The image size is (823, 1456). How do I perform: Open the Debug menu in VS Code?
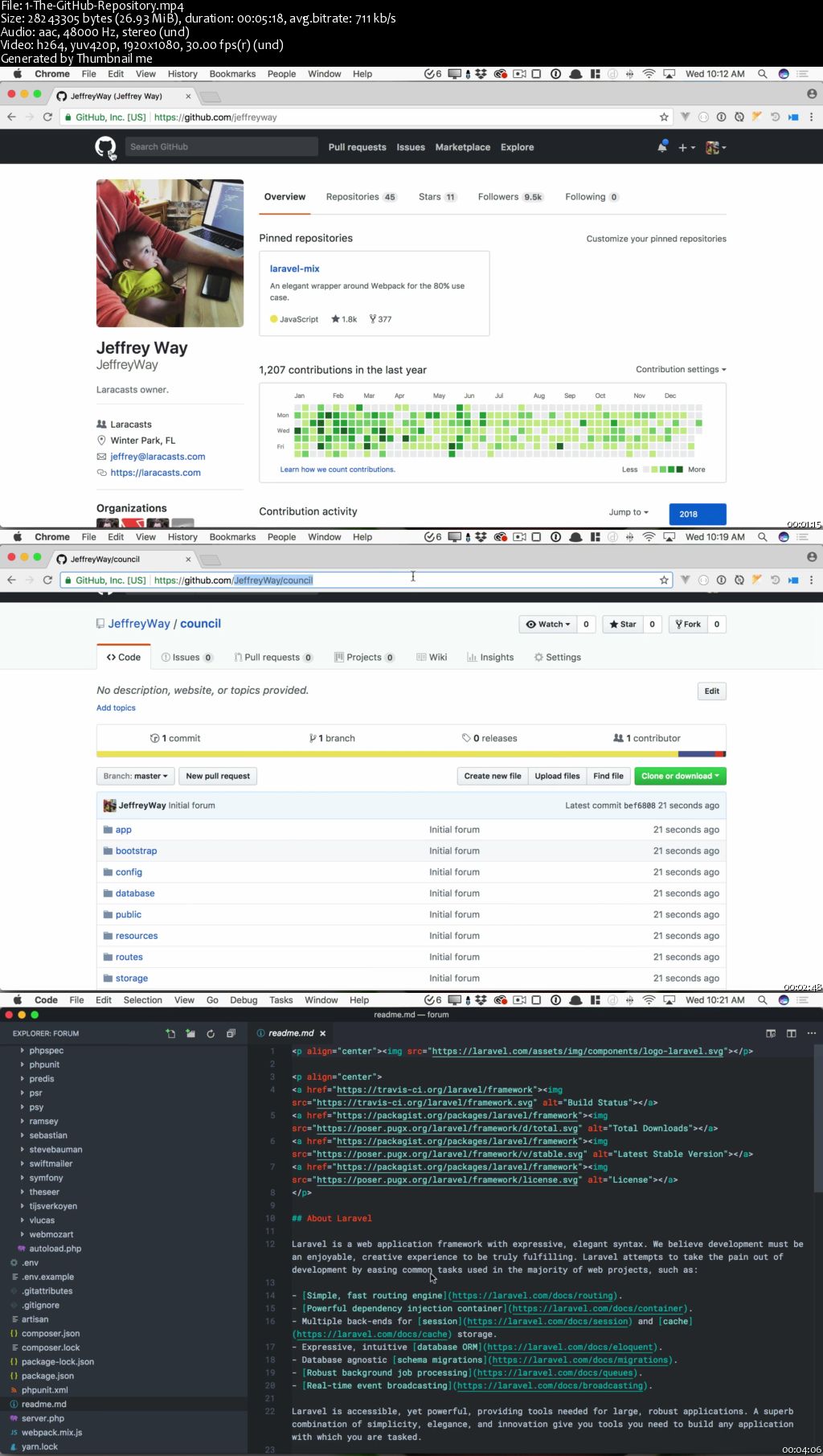click(244, 1000)
